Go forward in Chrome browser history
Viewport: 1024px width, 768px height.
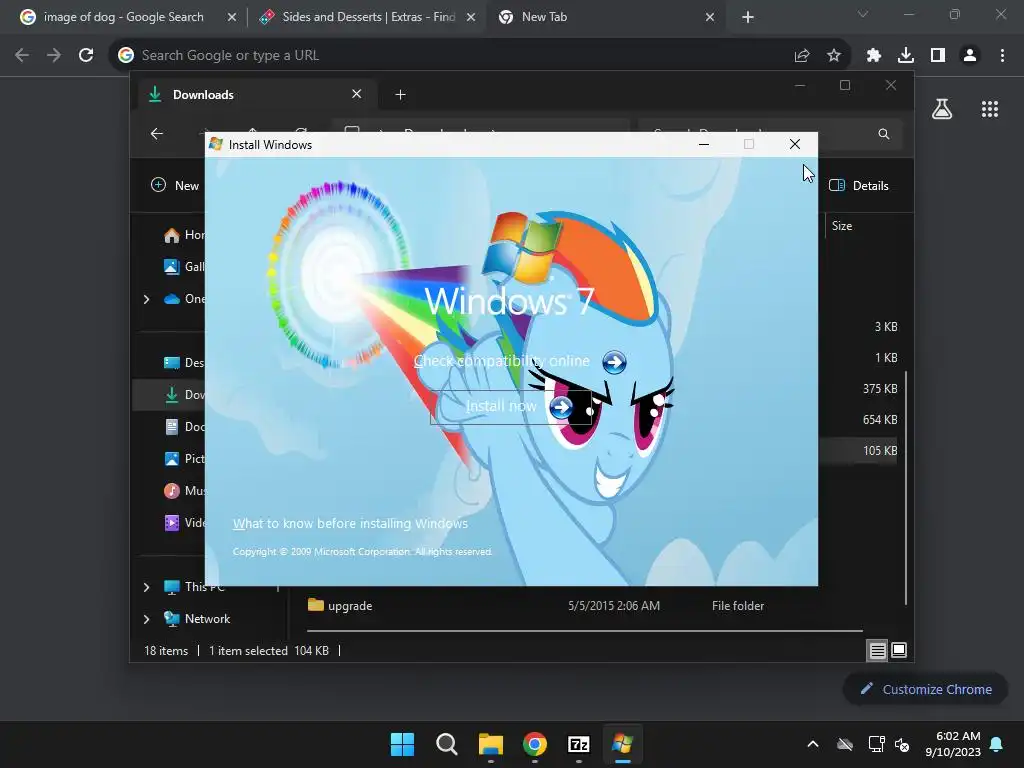pos(54,56)
